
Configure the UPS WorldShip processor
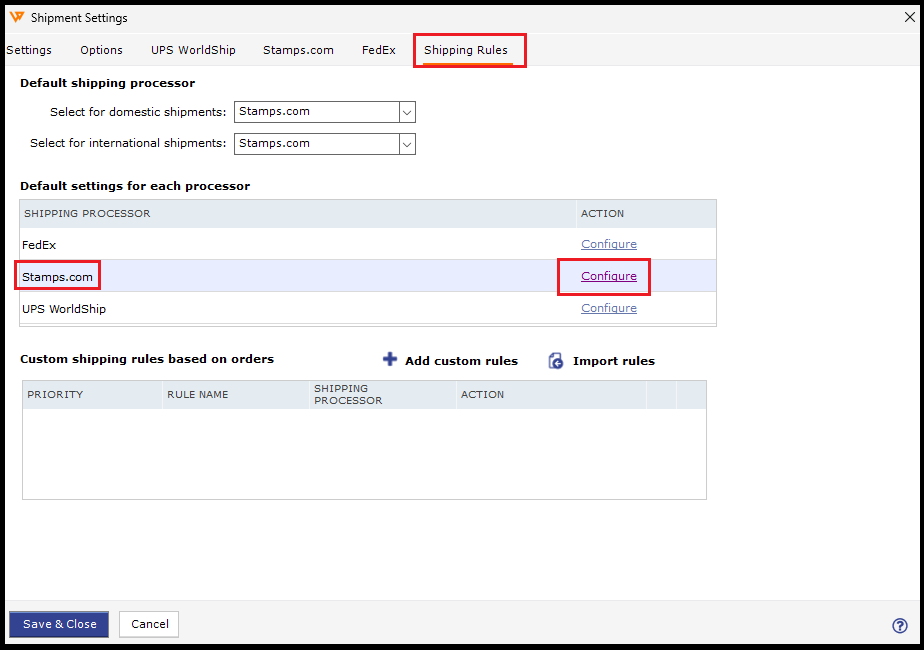pyautogui.click(x=609, y=308)
